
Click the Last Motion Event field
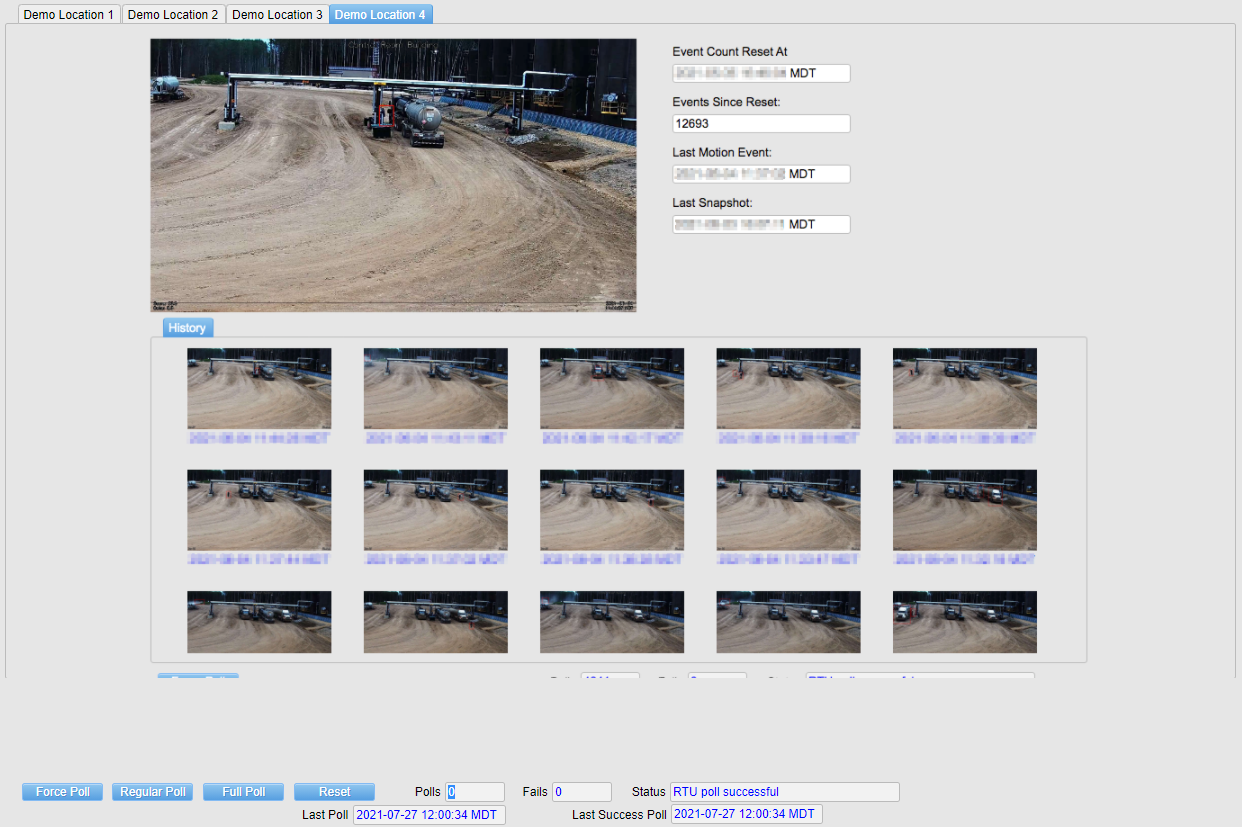pyautogui.click(x=761, y=174)
